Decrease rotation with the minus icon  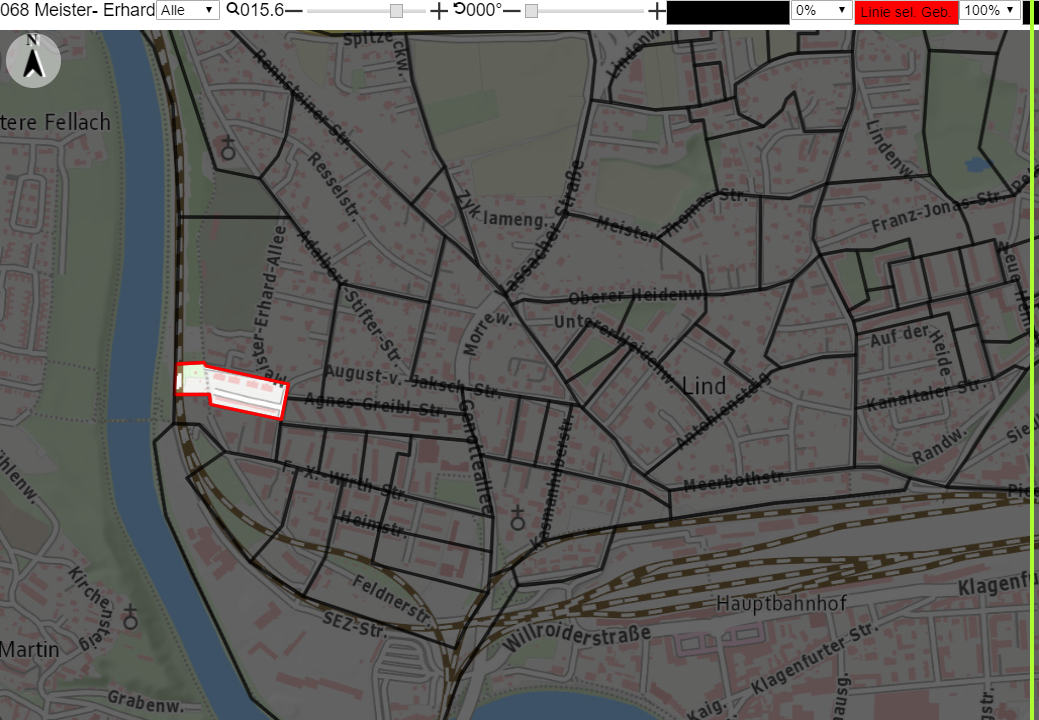[512, 11]
